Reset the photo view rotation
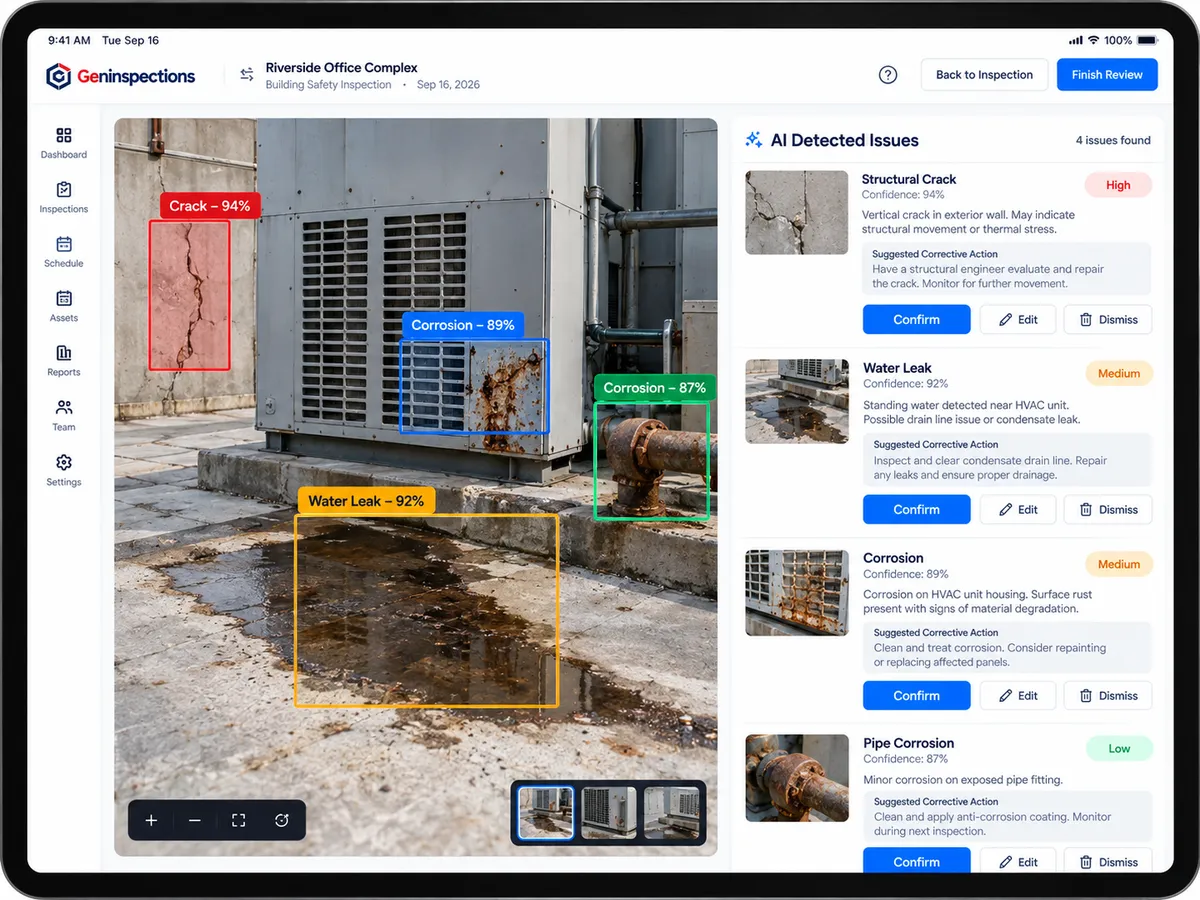This screenshot has width=1200, height=900. click(282, 820)
